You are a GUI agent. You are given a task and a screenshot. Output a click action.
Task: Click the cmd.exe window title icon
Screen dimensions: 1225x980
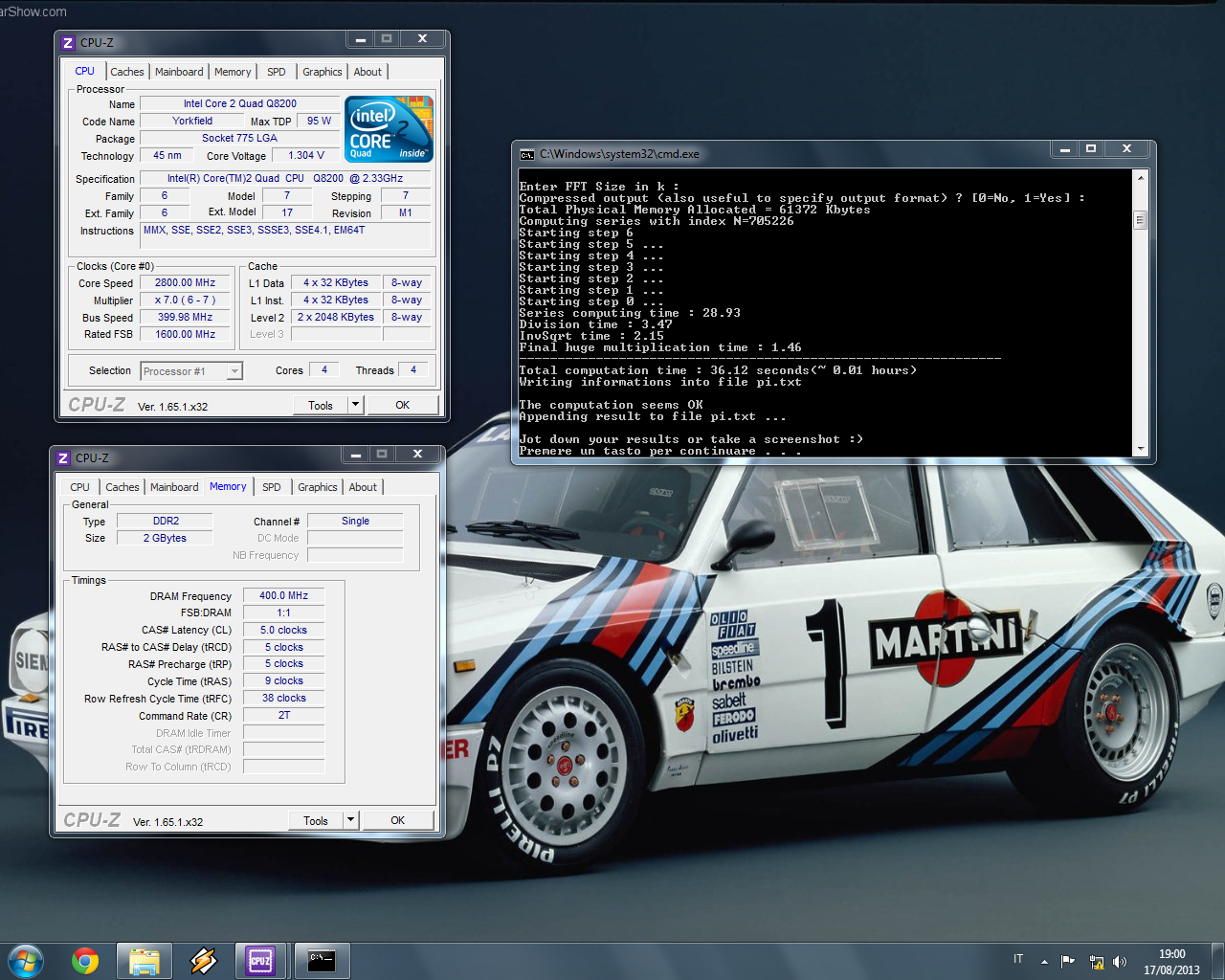[526, 154]
